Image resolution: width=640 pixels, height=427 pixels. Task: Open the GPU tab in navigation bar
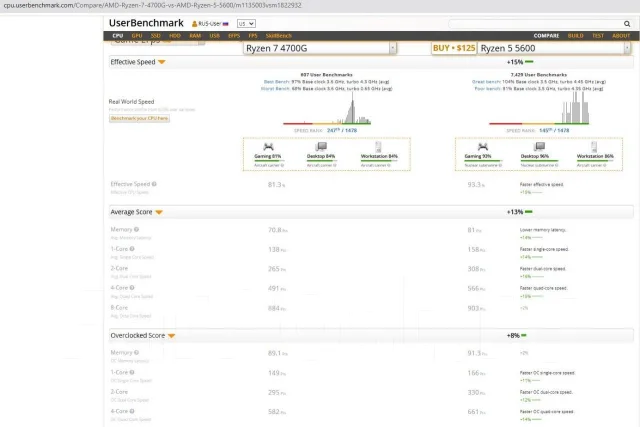(137, 36)
